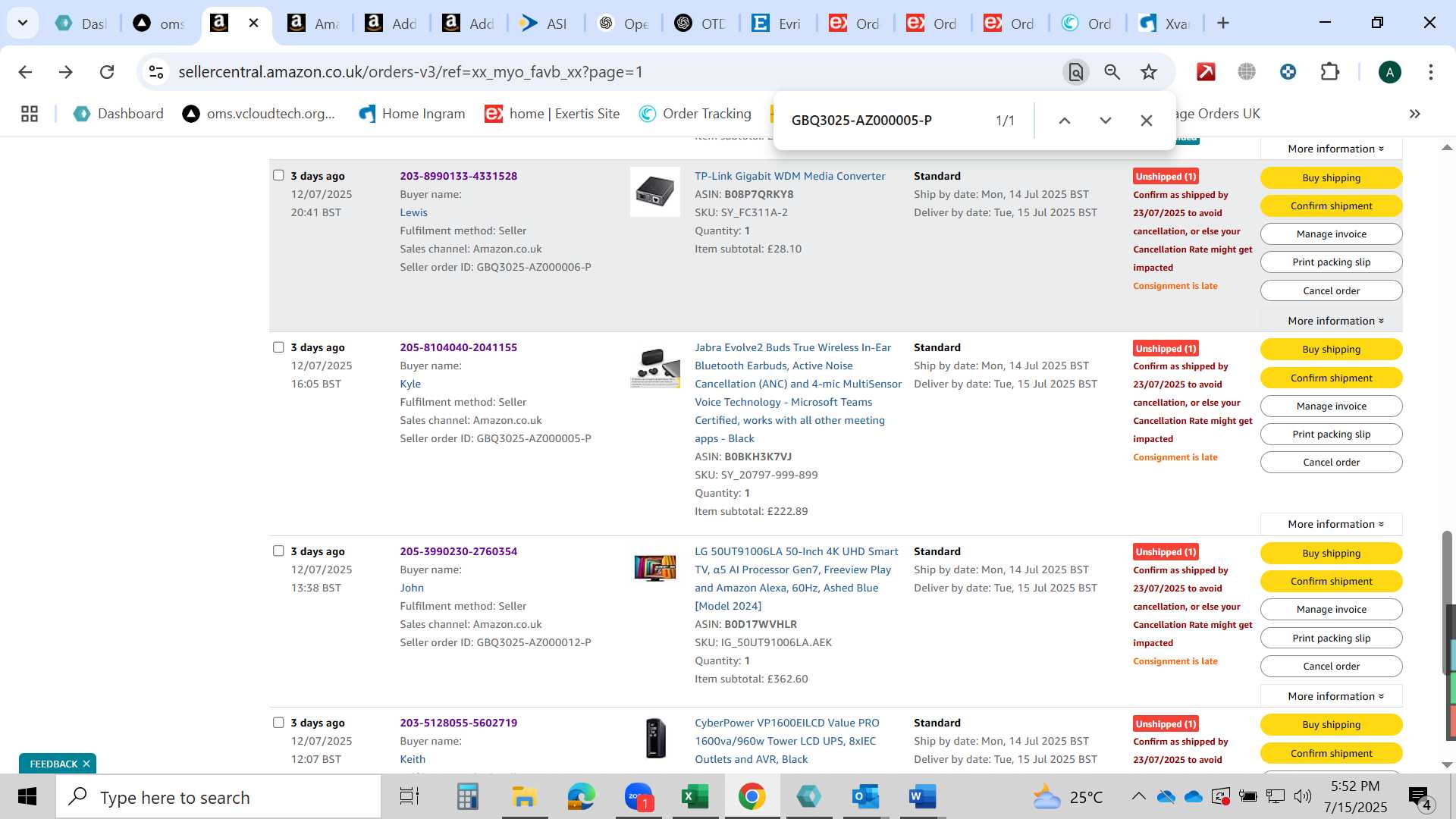Open Windows Start menu

click(27, 797)
